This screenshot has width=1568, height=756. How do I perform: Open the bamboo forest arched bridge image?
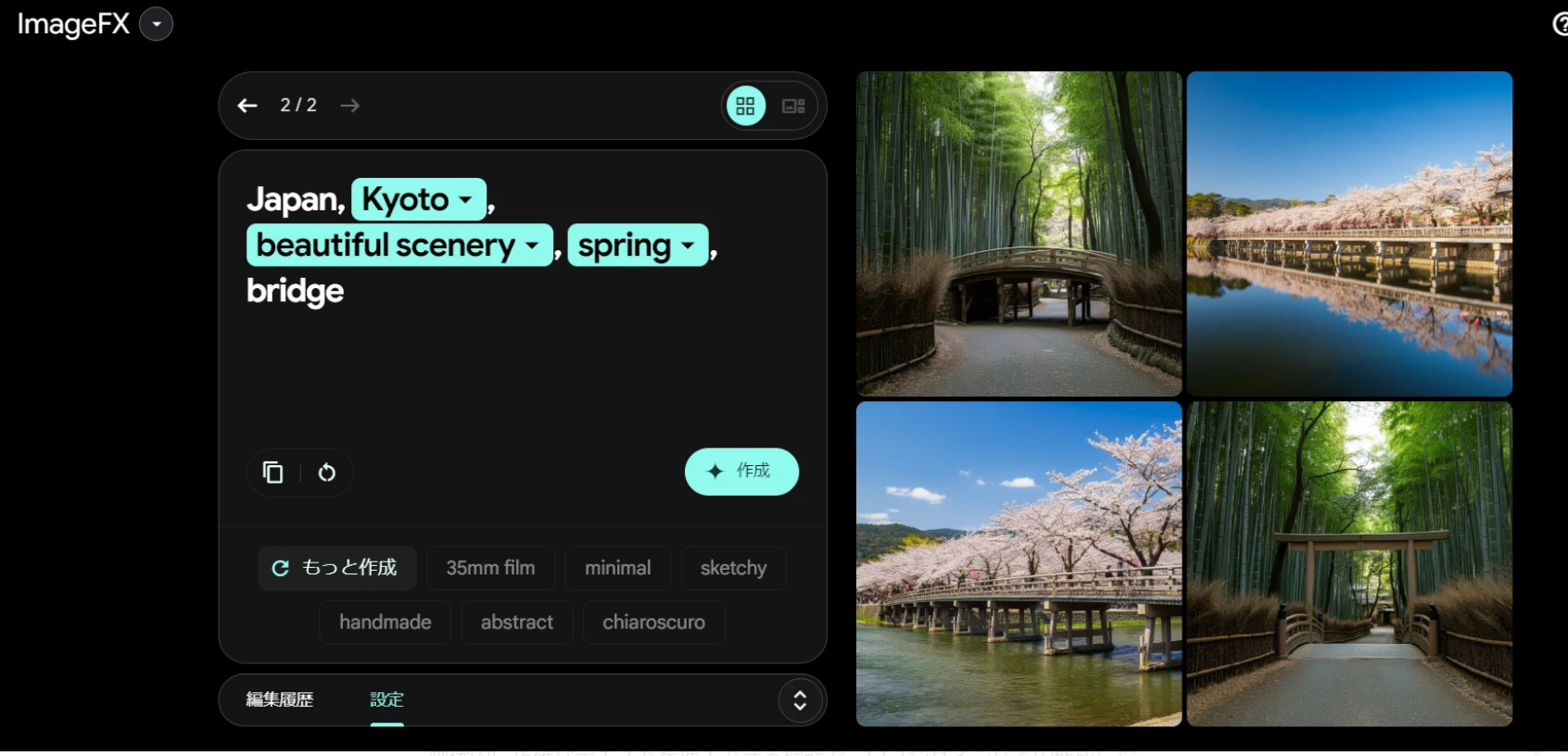tap(1018, 233)
